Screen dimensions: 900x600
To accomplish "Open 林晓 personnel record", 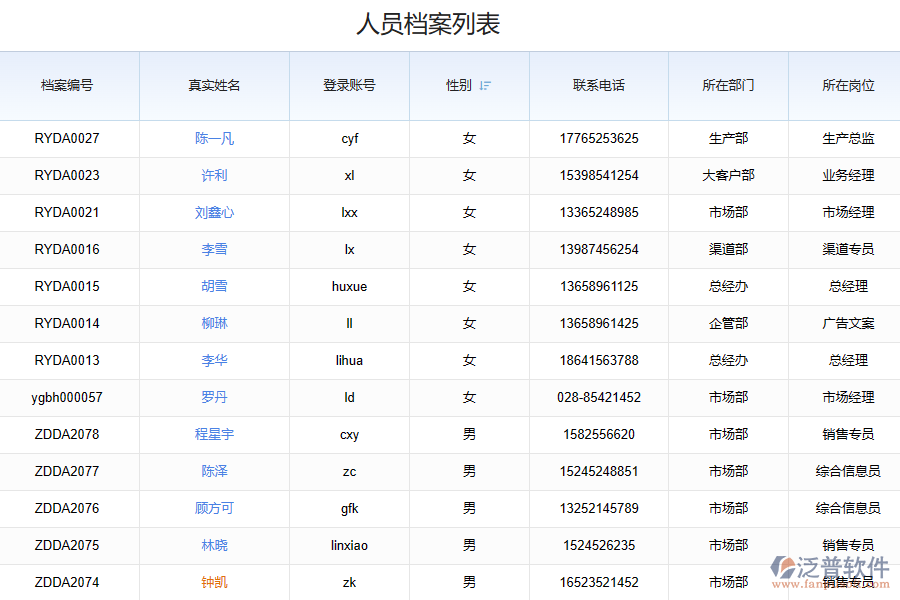I will click(x=214, y=546).
